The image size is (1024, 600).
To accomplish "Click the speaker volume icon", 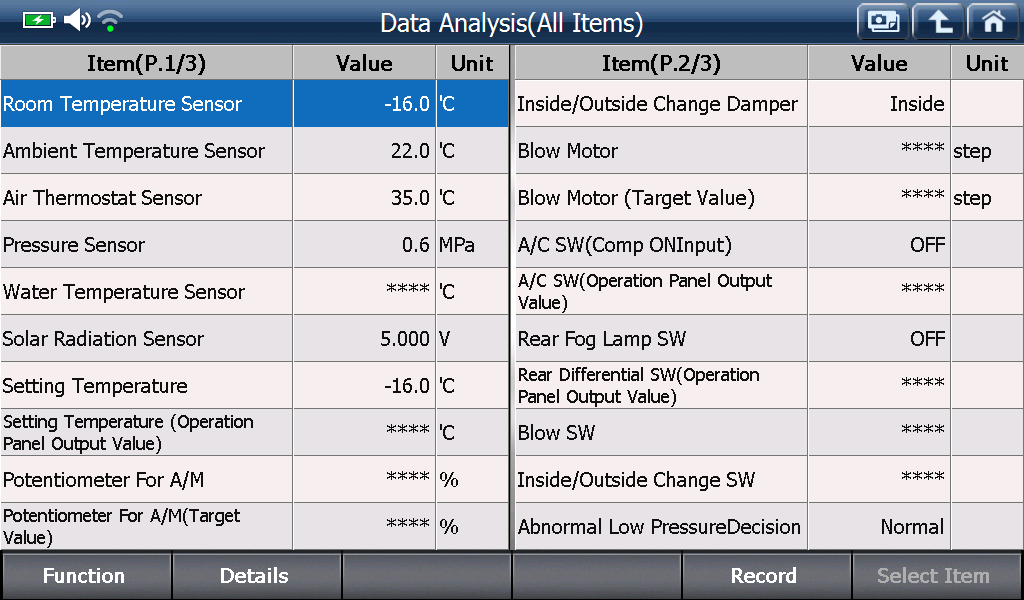I will click(x=77, y=20).
